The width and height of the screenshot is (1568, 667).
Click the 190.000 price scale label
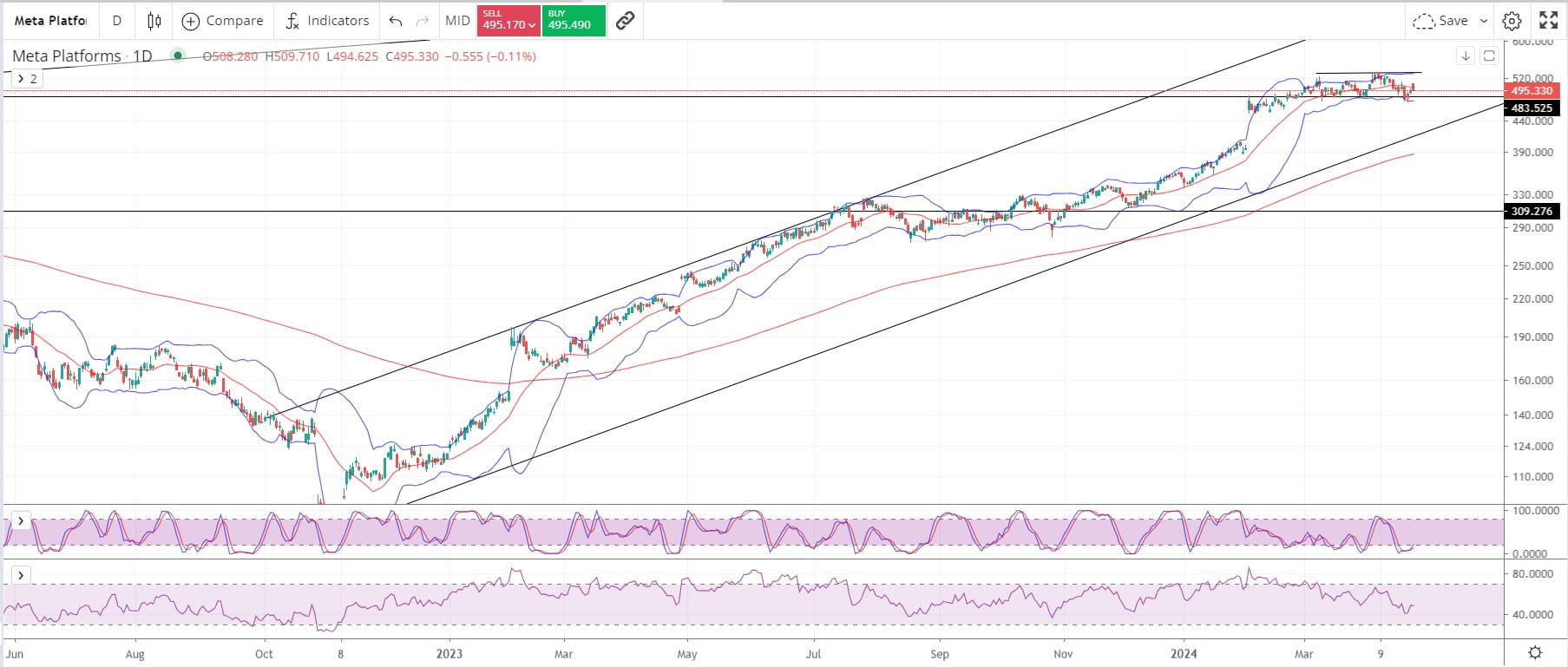(1532, 337)
